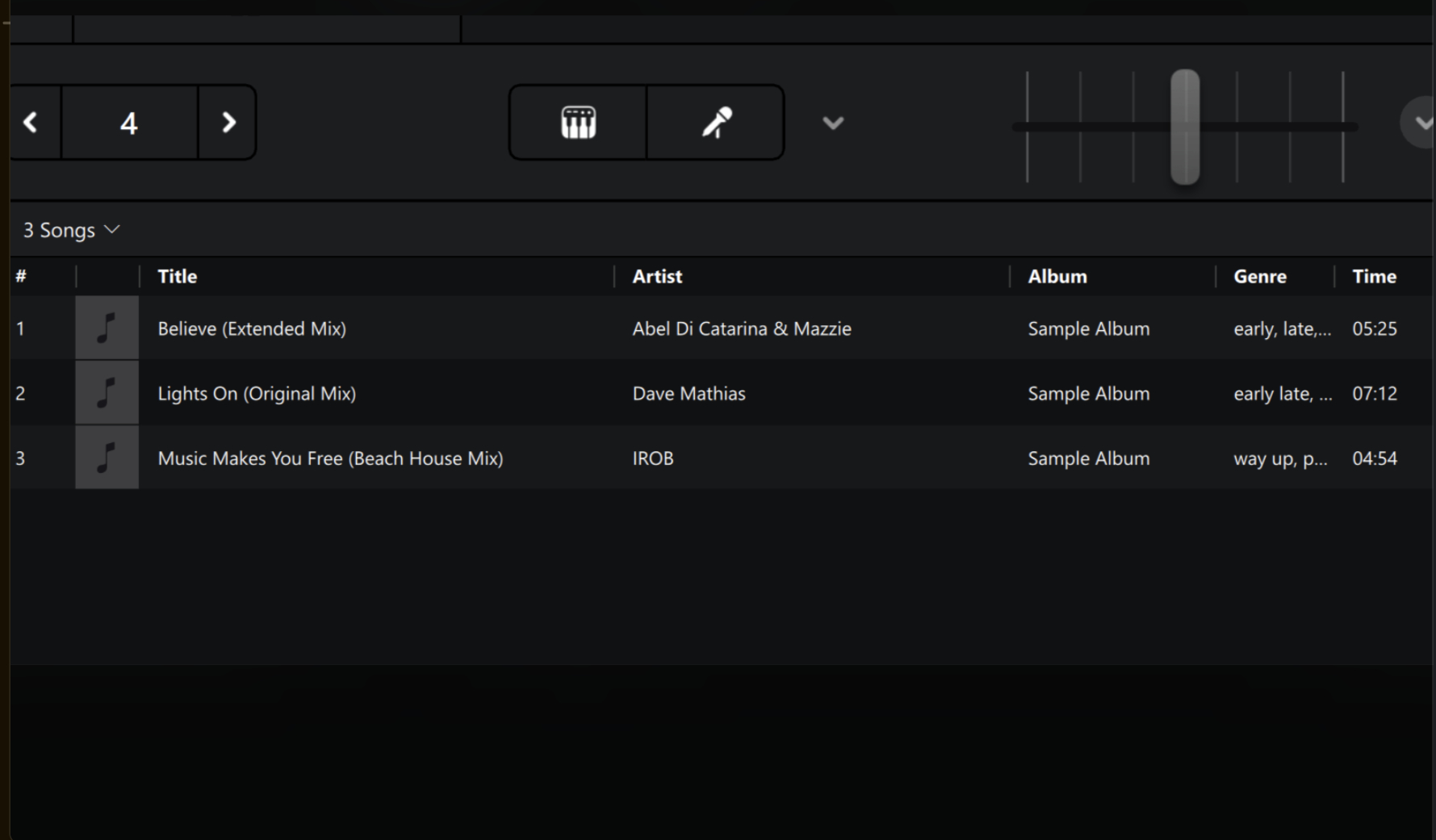Sort by the Album column header
1436x840 pixels.
[x=1057, y=277]
